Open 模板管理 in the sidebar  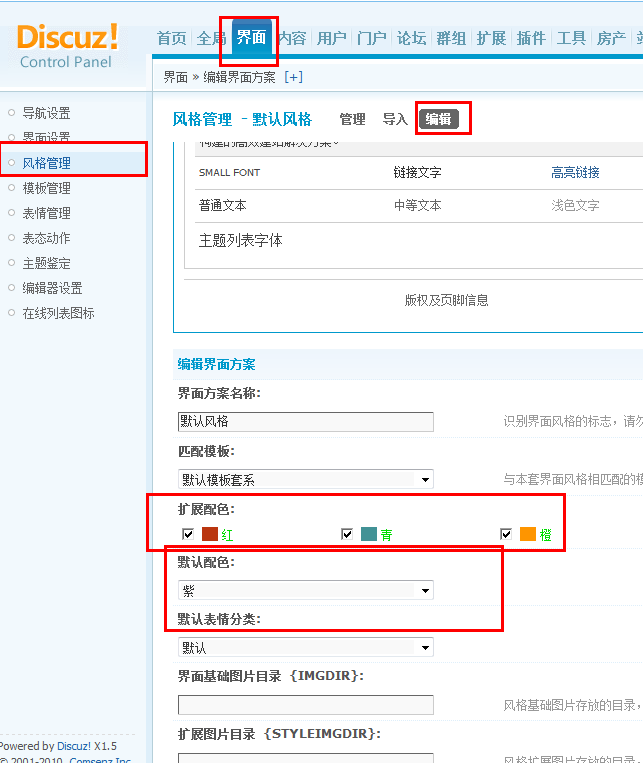click(x=46, y=188)
